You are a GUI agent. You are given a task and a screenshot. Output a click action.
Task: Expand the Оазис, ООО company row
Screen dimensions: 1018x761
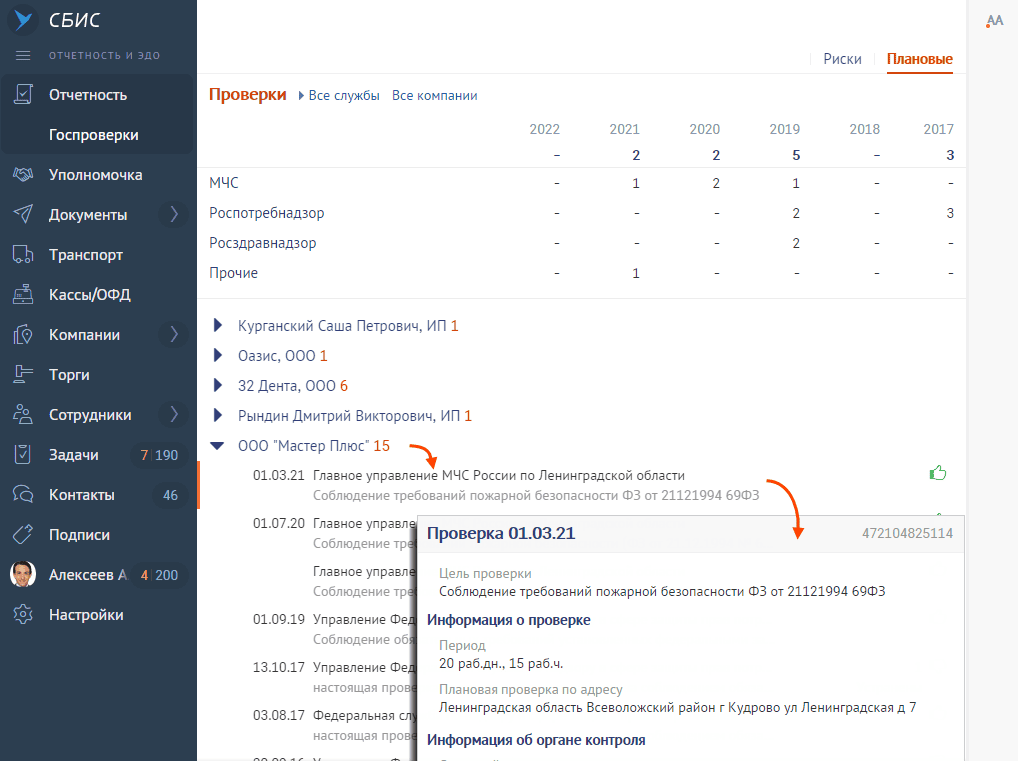pos(218,356)
